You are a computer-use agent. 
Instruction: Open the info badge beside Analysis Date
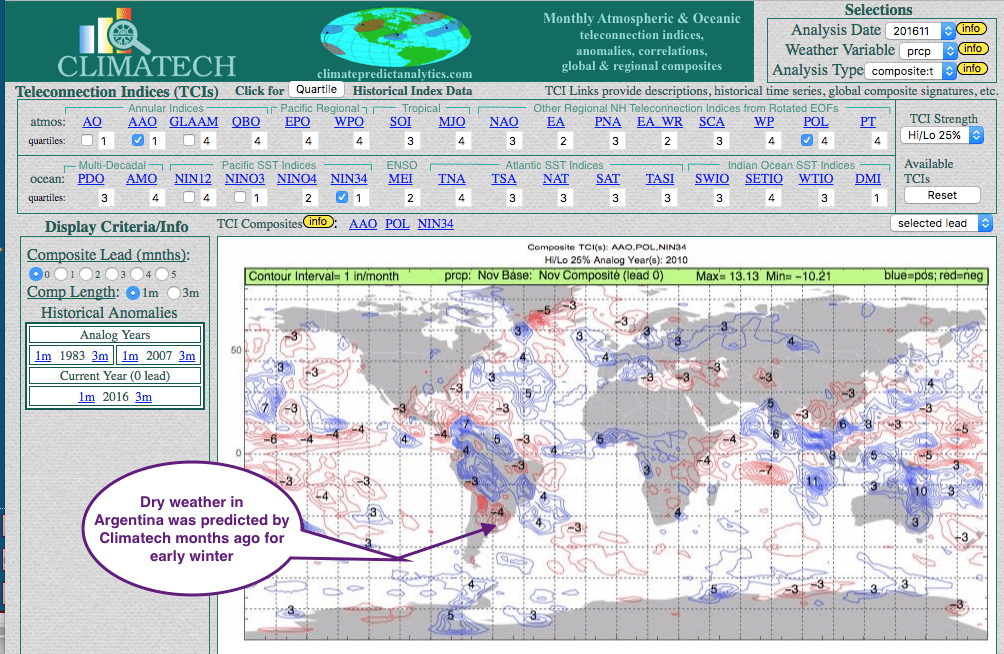coord(971,30)
